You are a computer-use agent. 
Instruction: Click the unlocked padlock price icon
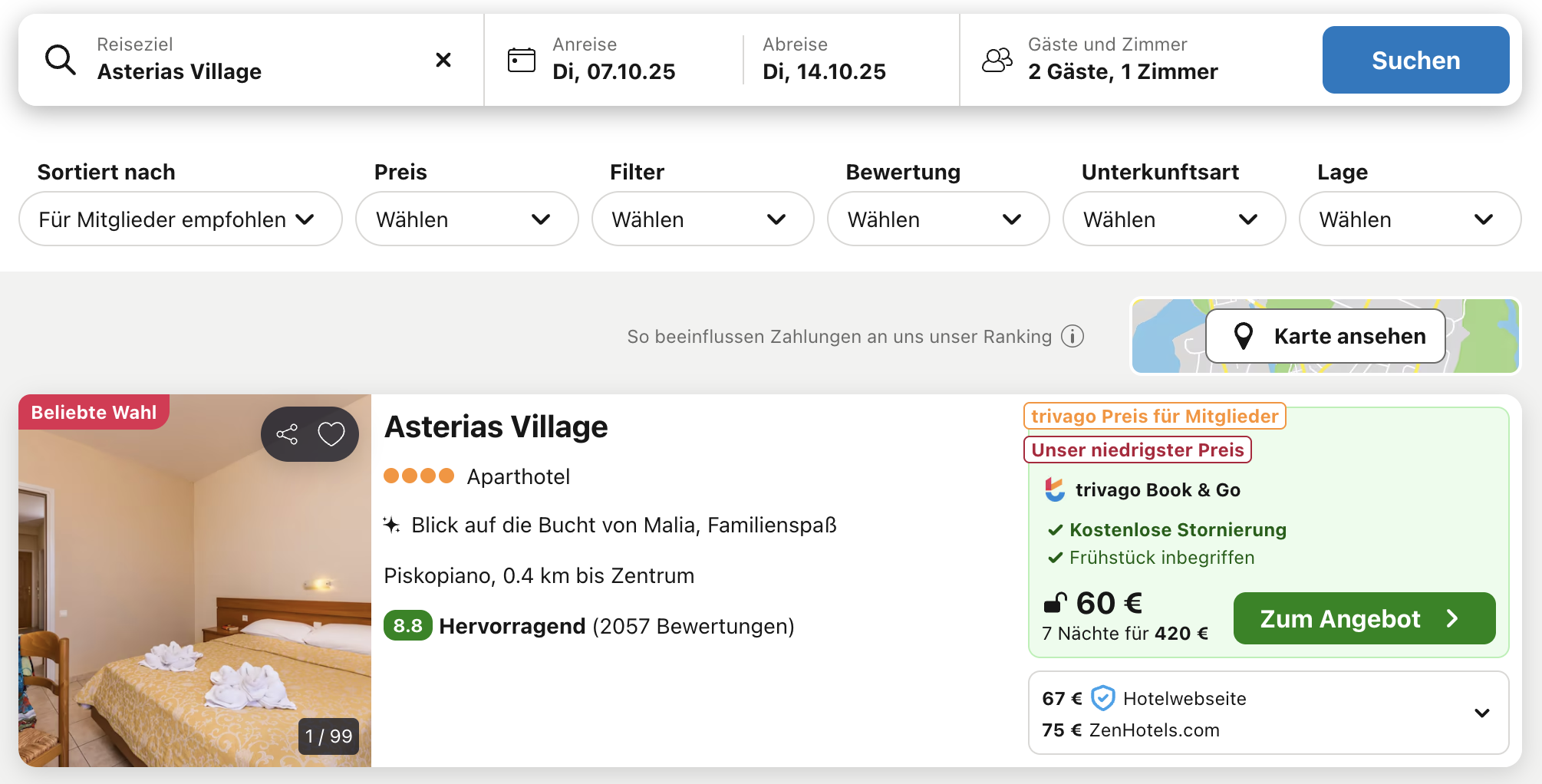[1056, 603]
